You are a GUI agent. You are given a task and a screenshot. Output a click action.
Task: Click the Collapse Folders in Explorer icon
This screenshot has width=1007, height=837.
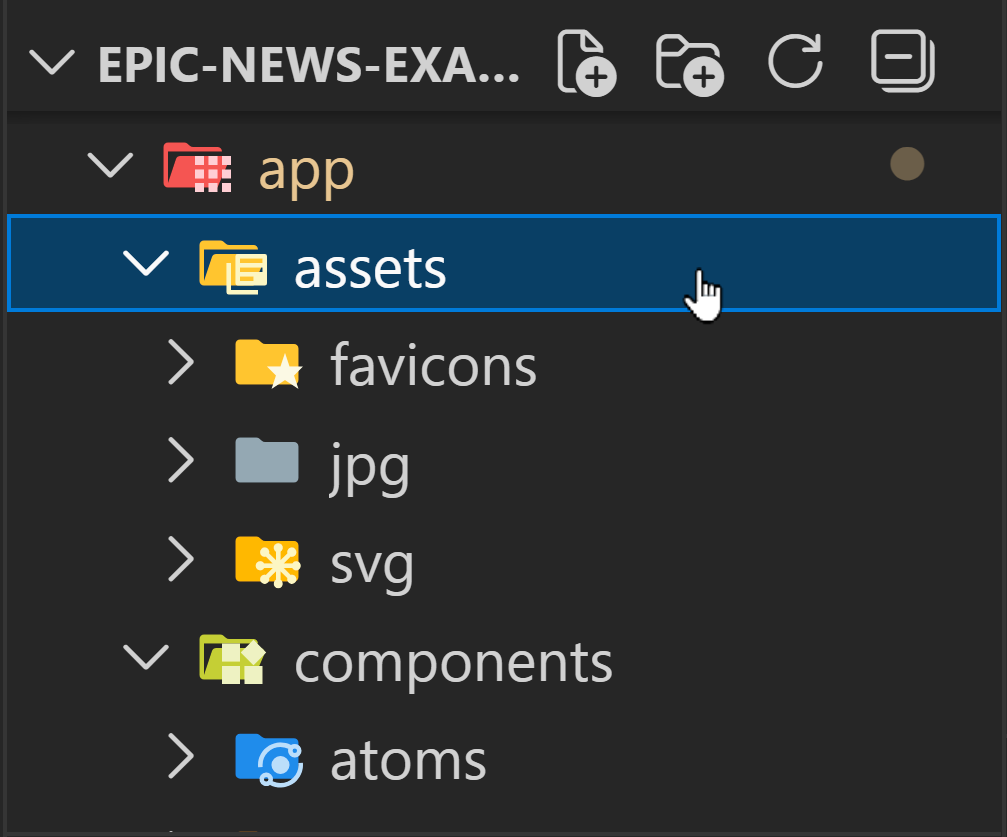point(901,62)
